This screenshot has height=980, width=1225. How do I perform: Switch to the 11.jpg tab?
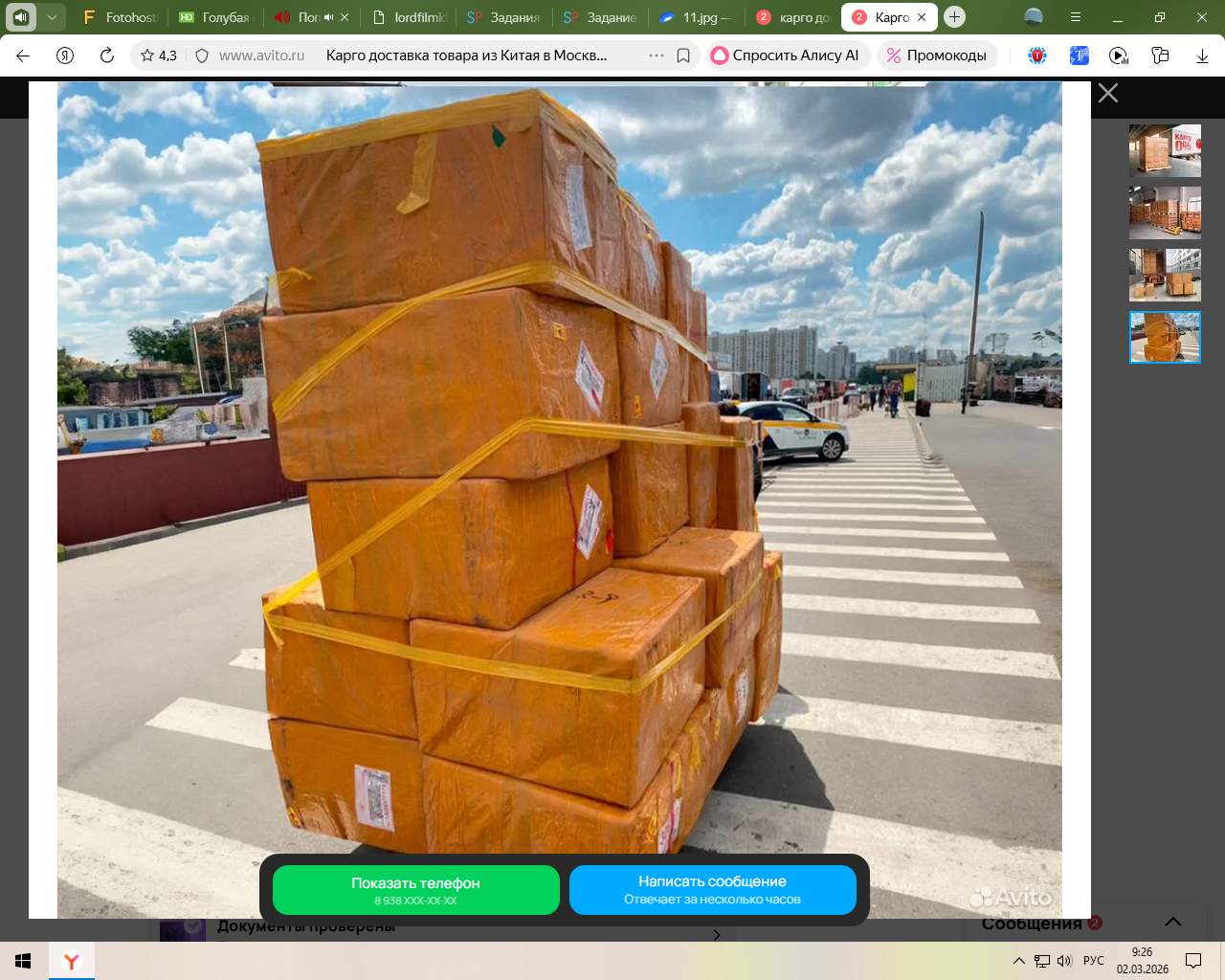click(696, 17)
